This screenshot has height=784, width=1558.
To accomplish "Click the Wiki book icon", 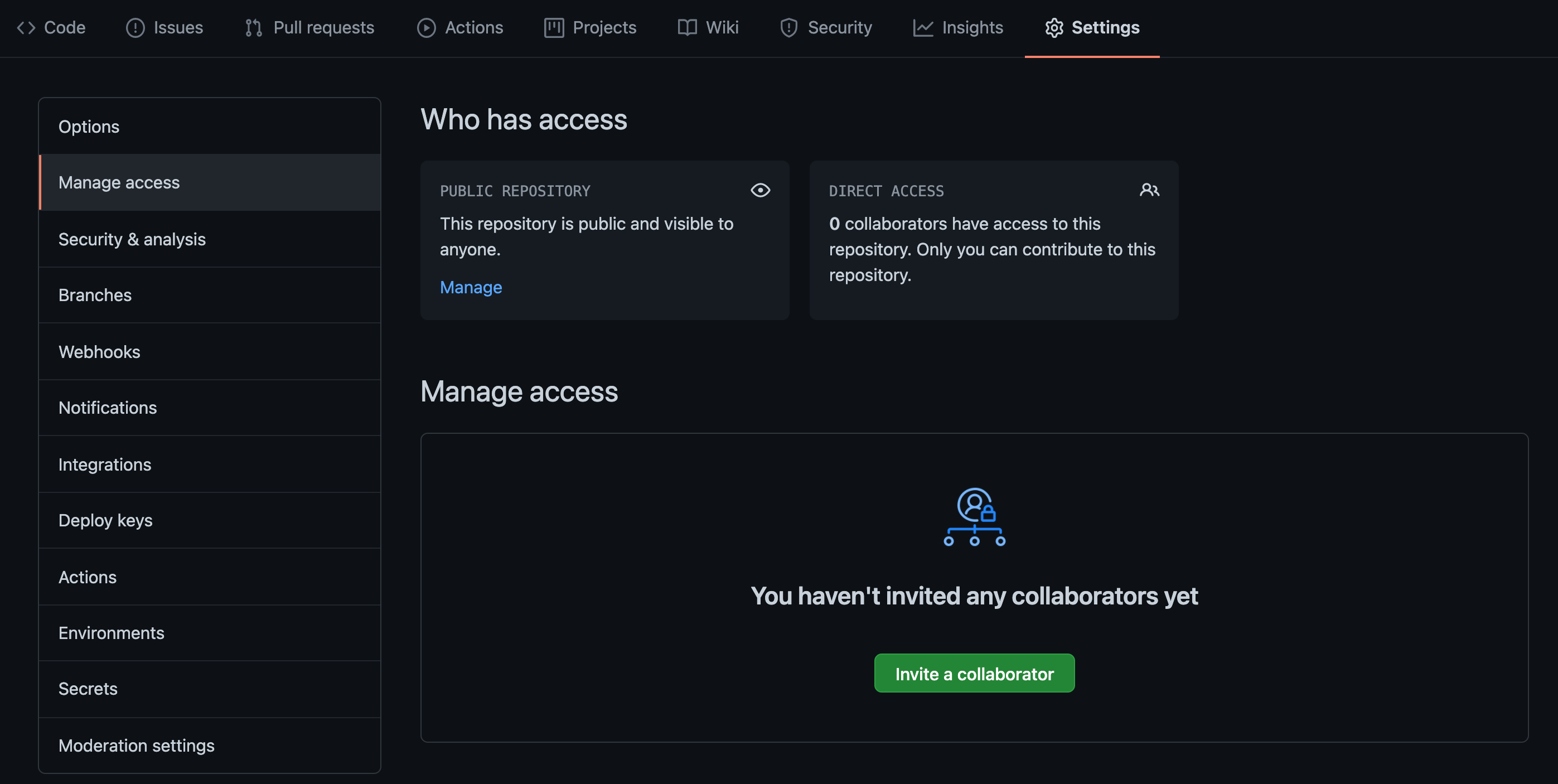I will 687,28.
